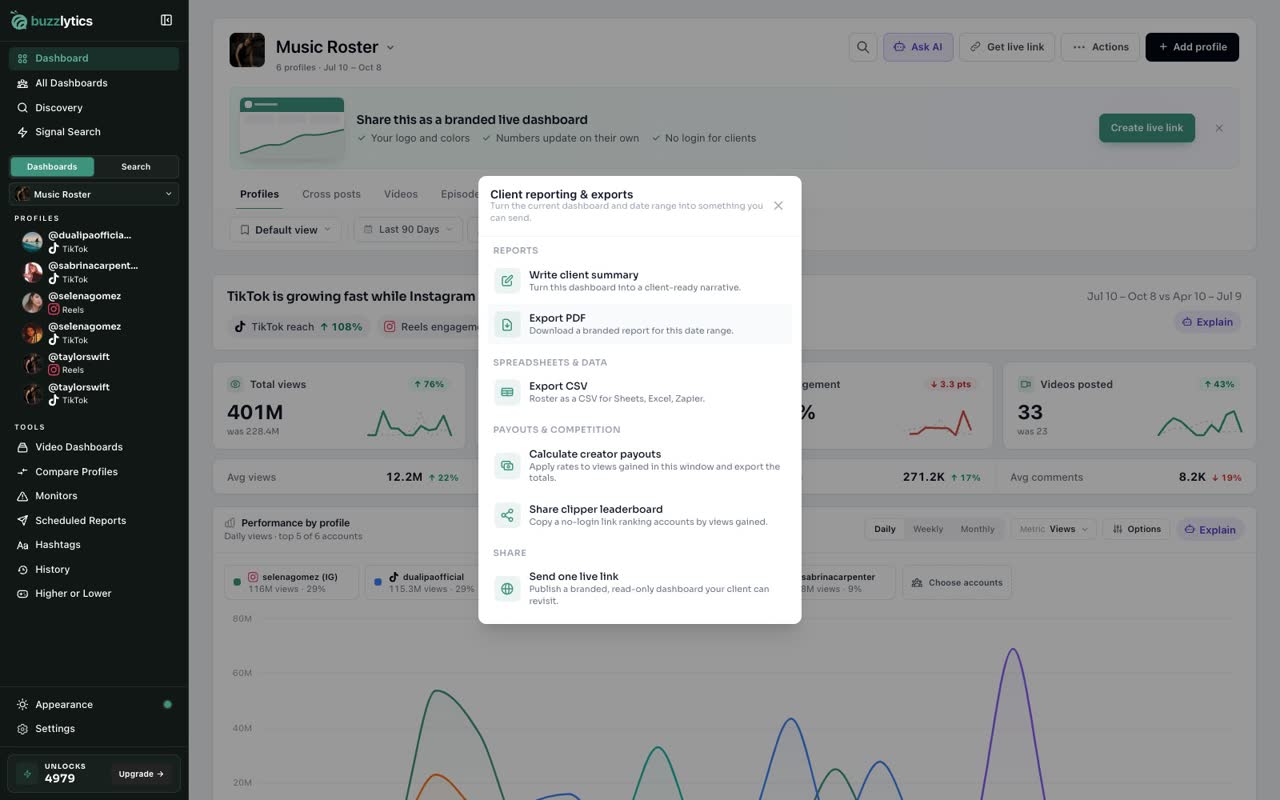Image resolution: width=1280 pixels, height=800 pixels.
Task: Switch to the Cross posts tab
Action: click(331, 194)
